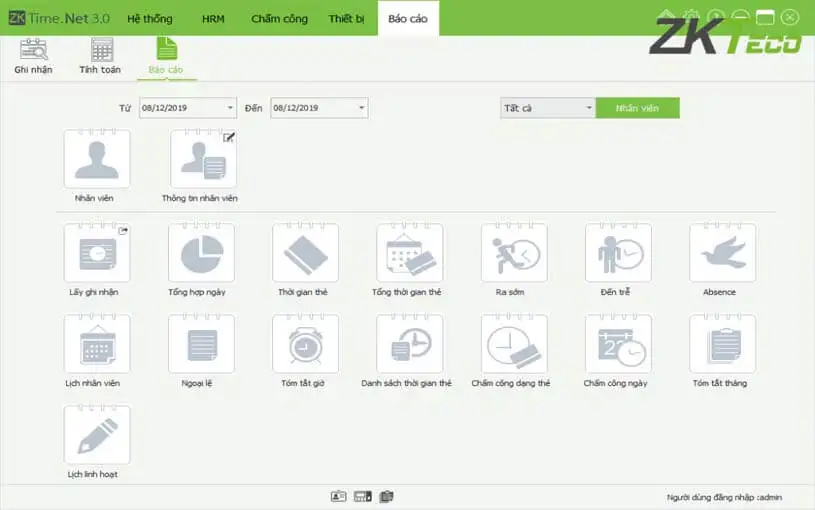Switch to the Báo cáo tab
Viewport: 815px width, 510px height.
coord(408,19)
